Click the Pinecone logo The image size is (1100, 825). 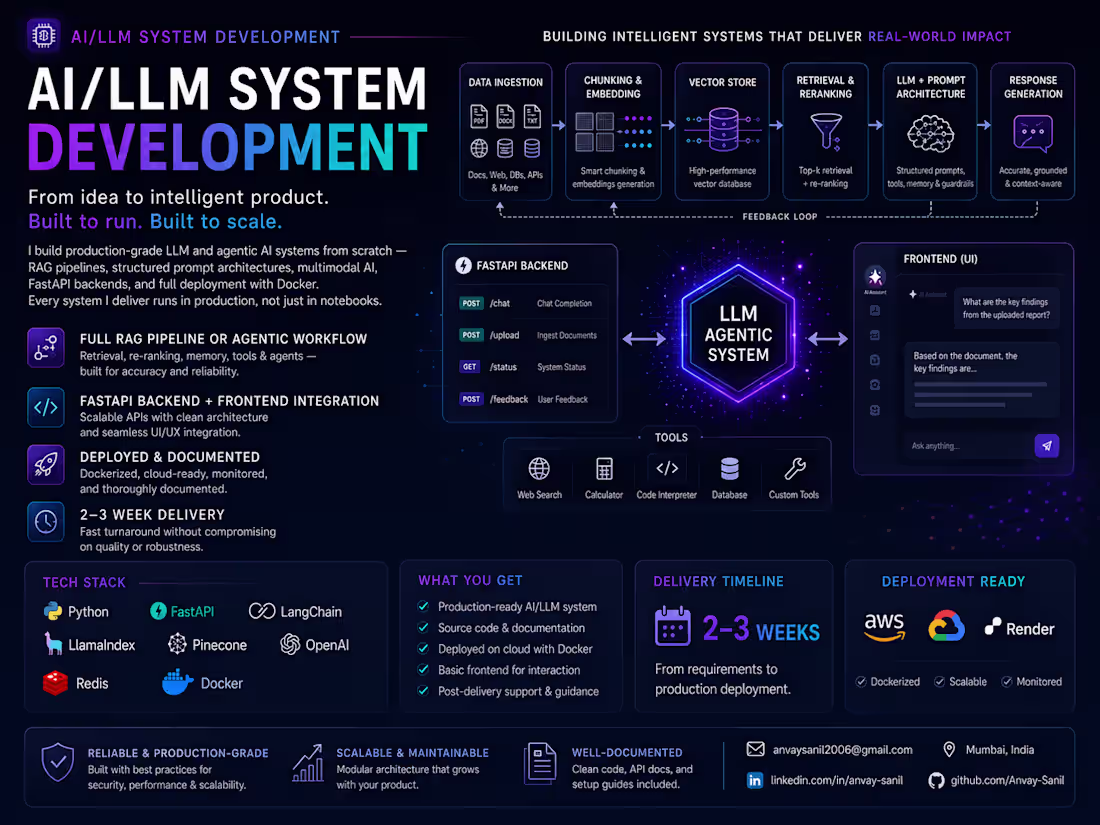click(x=177, y=644)
